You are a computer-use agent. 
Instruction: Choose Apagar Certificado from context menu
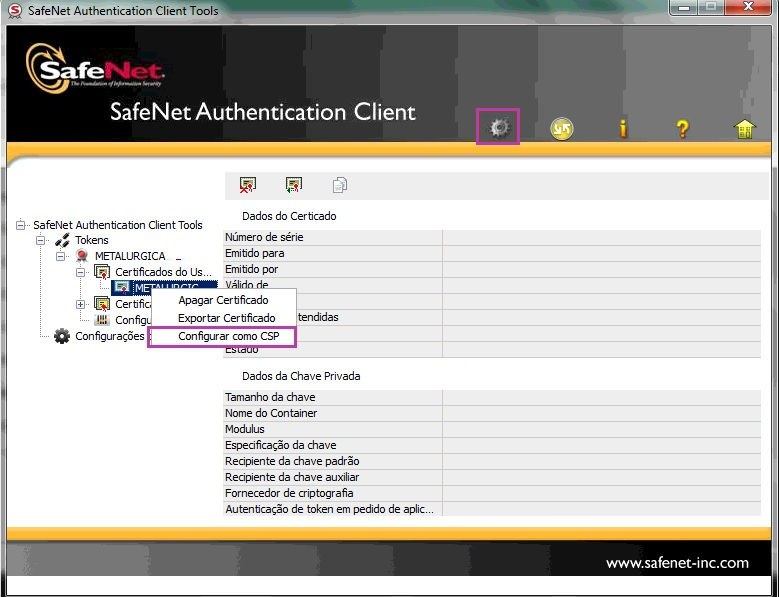point(223,300)
